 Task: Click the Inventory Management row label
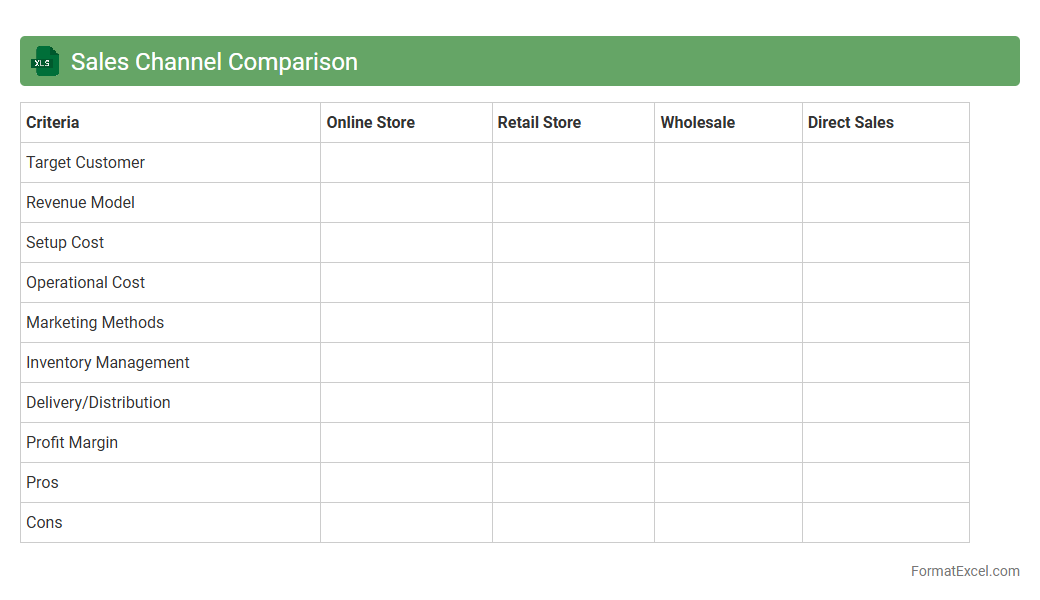[107, 363]
